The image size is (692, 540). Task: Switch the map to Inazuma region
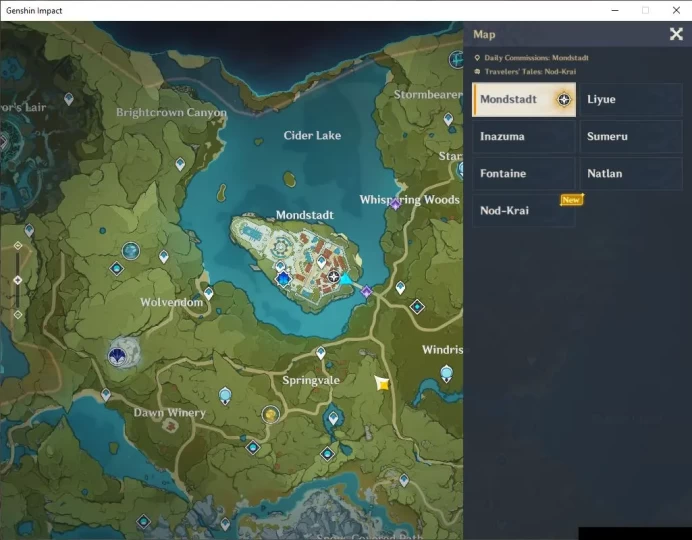click(524, 136)
